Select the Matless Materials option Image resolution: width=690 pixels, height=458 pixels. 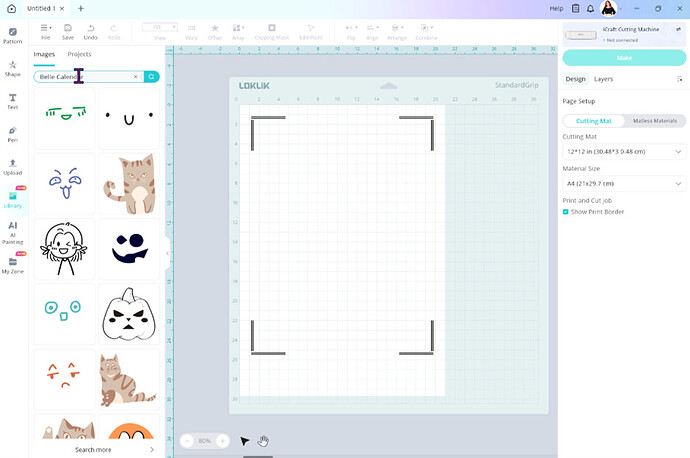pos(655,121)
